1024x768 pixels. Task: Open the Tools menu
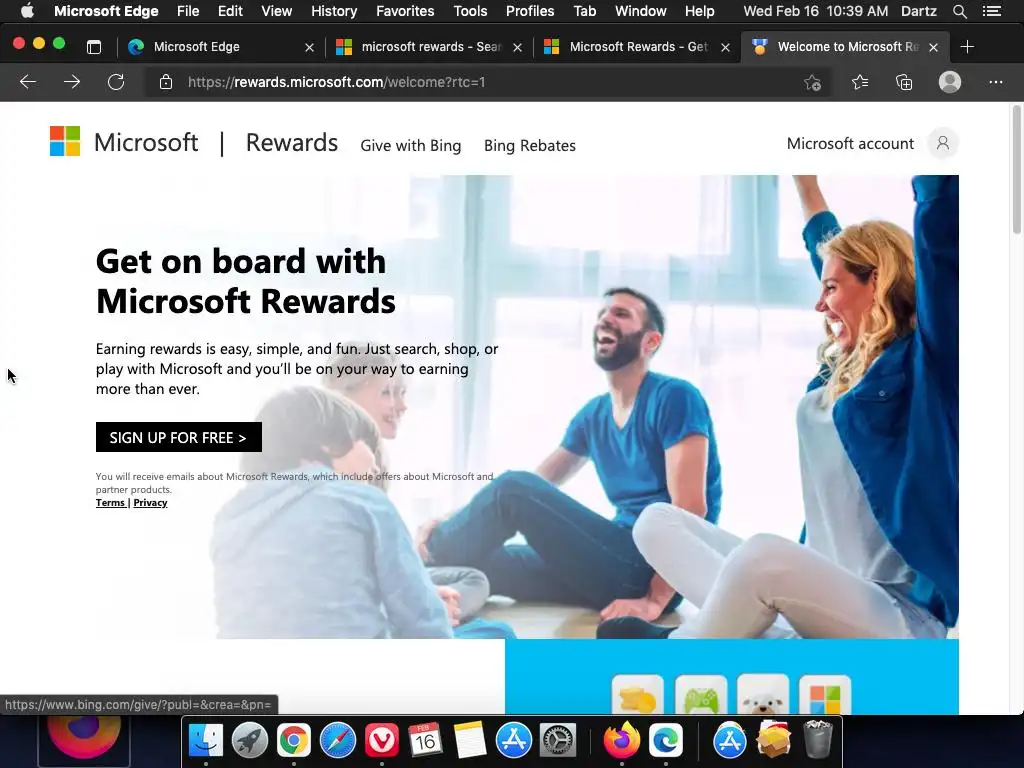(x=470, y=11)
